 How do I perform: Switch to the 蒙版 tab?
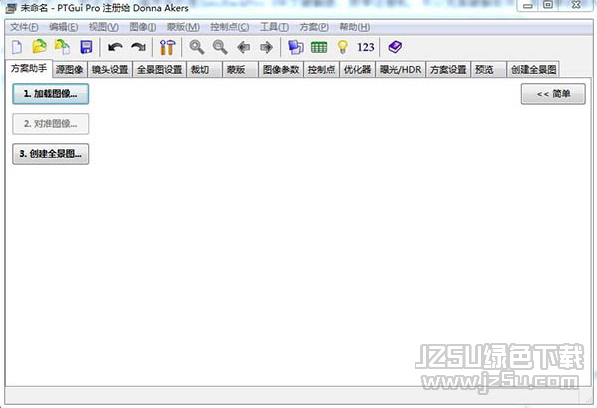point(240,70)
